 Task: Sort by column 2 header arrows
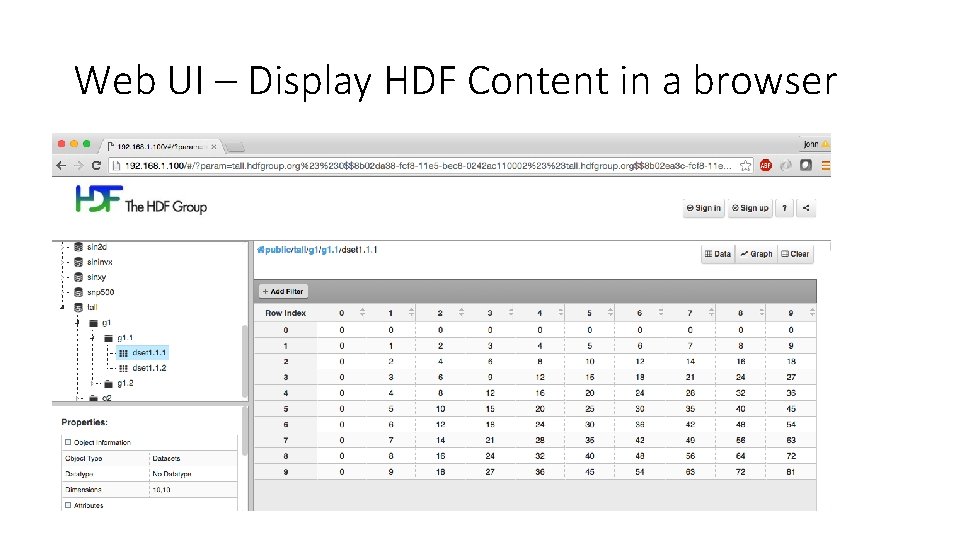(x=462, y=312)
